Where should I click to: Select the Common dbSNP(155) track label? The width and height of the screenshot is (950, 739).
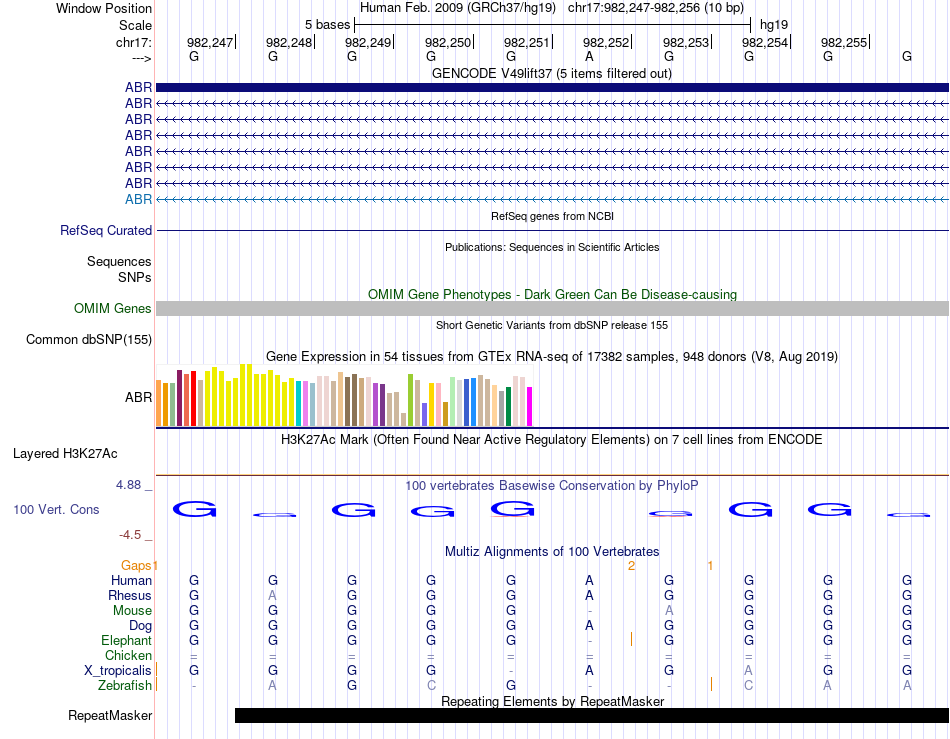(88, 339)
